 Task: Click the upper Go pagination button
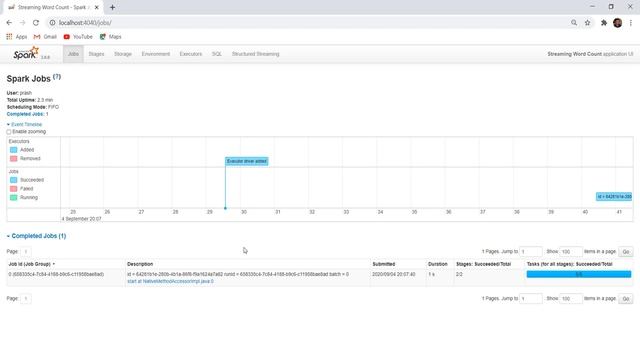point(626,252)
